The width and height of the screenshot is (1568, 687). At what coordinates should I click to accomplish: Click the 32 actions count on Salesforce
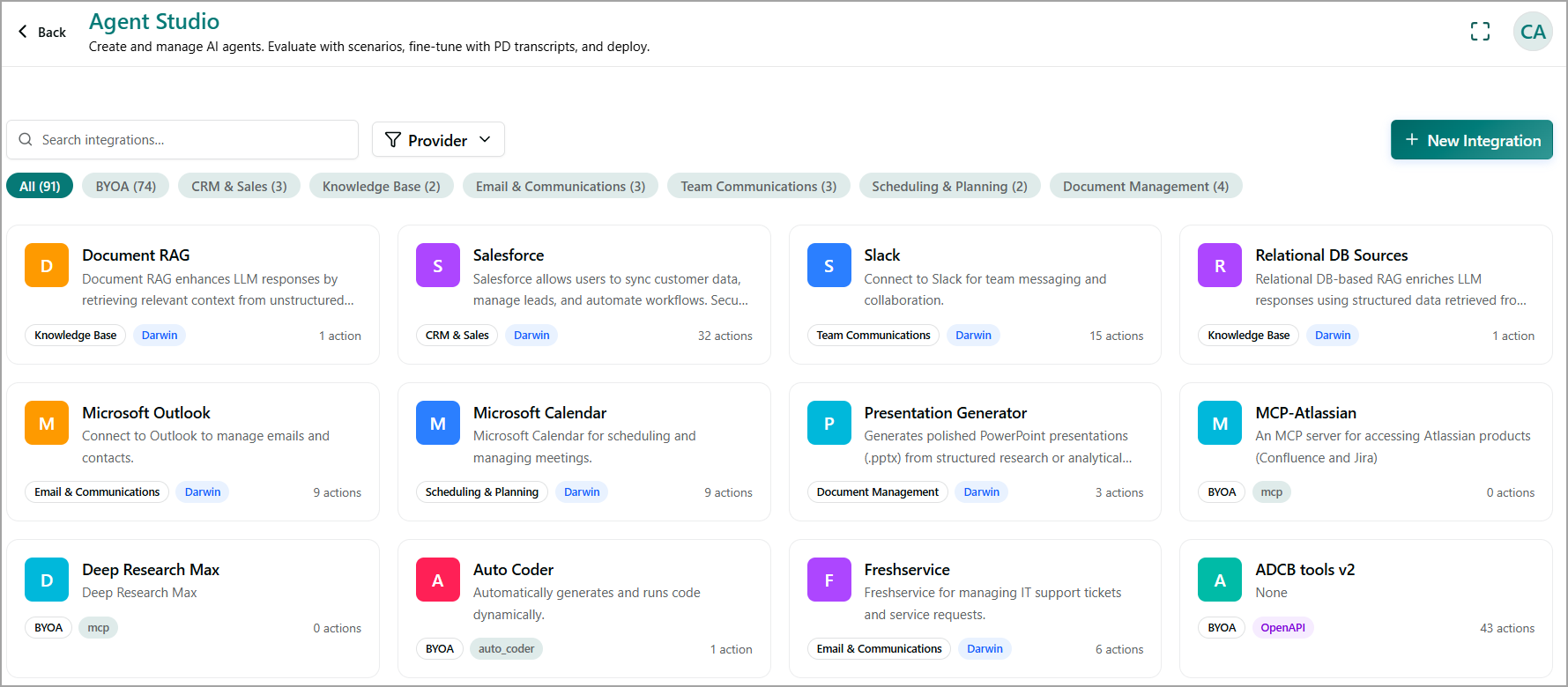click(x=725, y=336)
